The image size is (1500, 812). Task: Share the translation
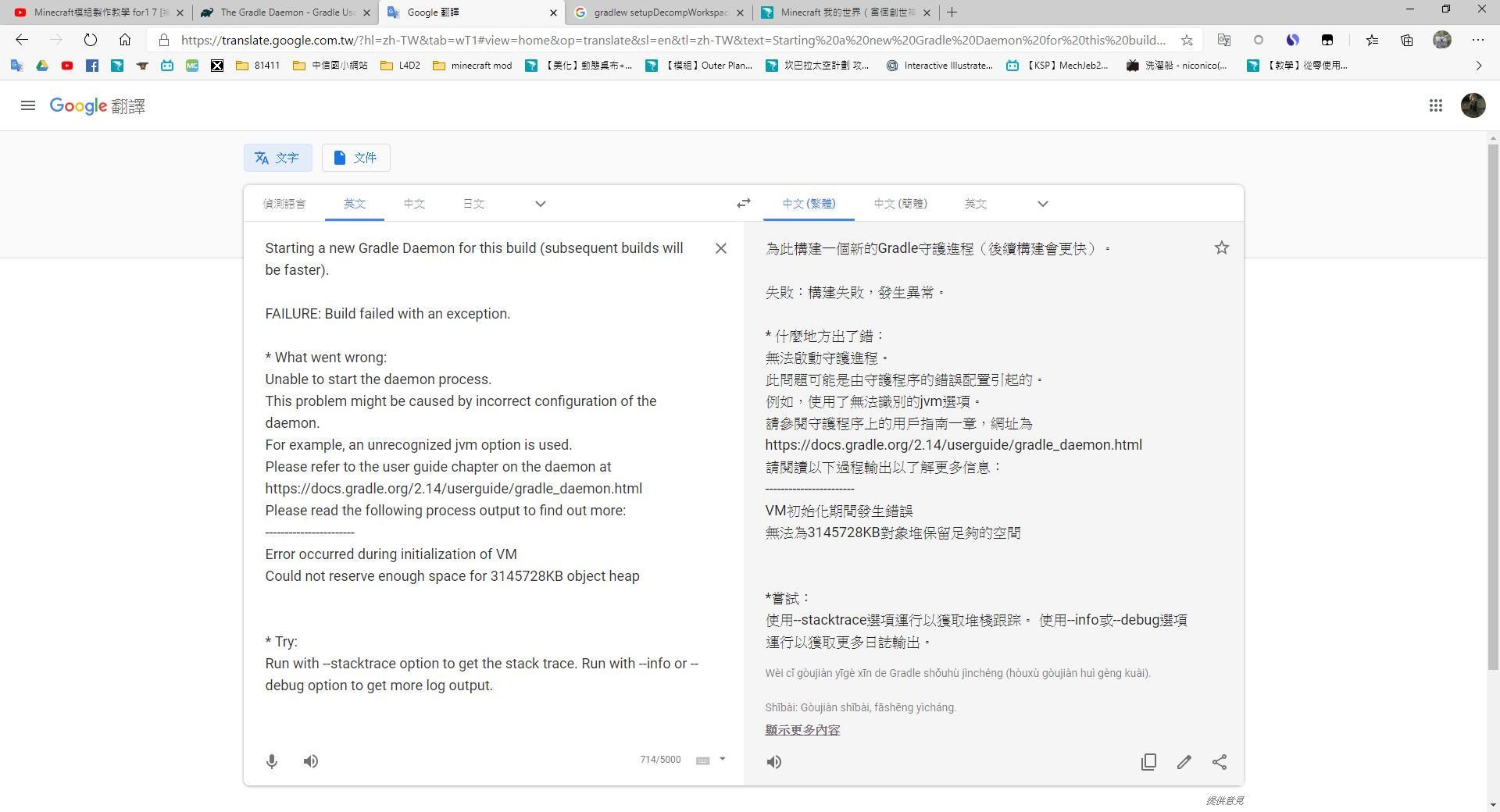tap(1220, 762)
